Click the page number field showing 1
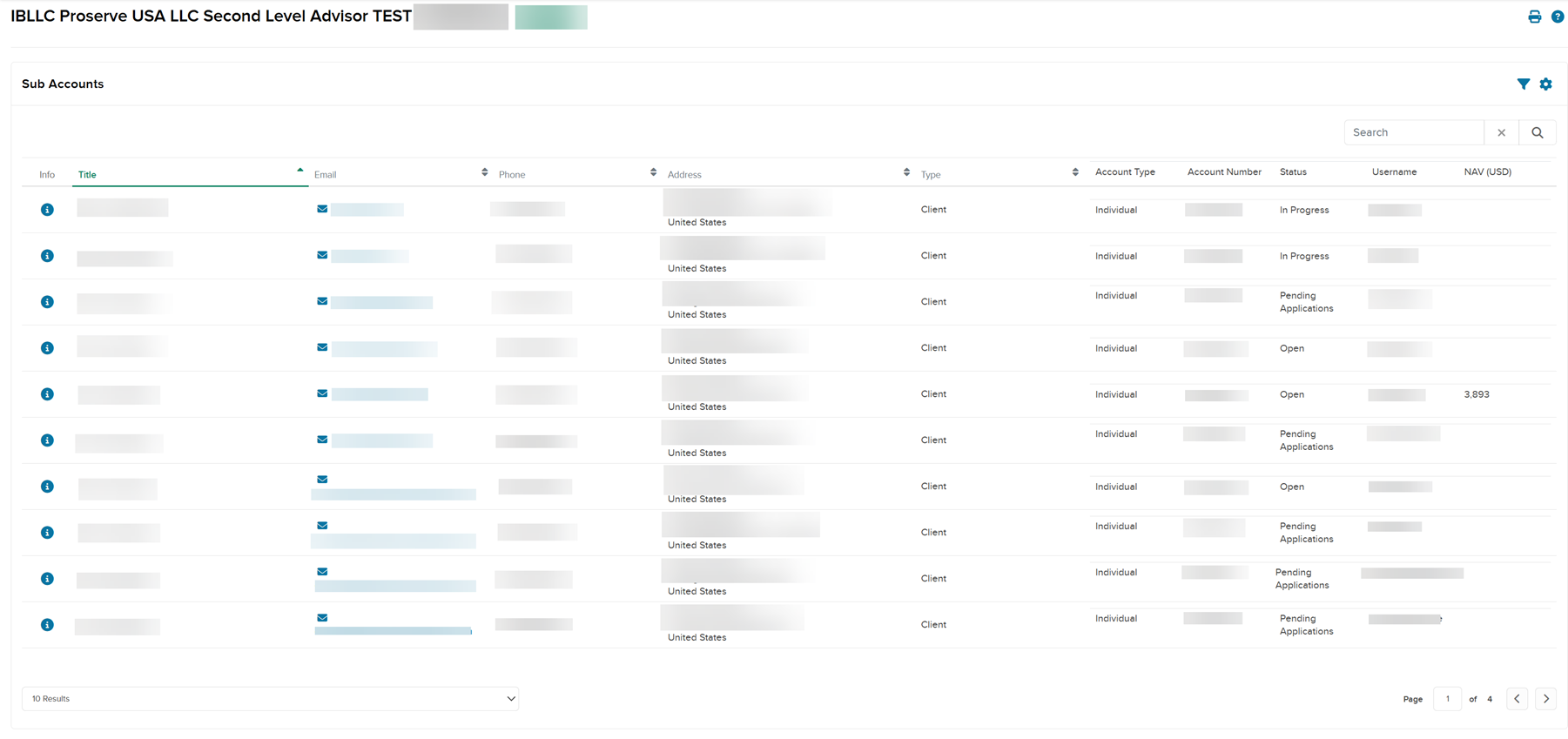This screenshot has width=1568, height=739. point(1447,699)
